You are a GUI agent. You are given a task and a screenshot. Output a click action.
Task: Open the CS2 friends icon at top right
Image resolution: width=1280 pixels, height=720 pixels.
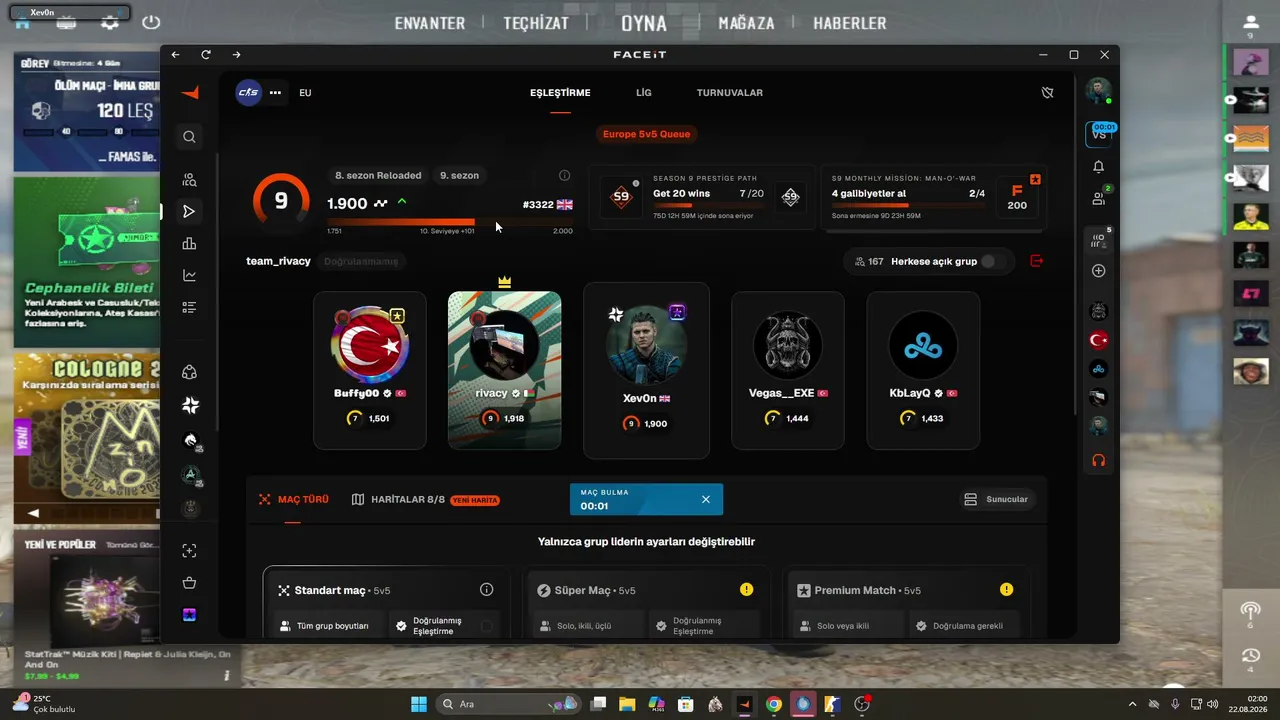pyautogui.click(x=1250, y=22)
